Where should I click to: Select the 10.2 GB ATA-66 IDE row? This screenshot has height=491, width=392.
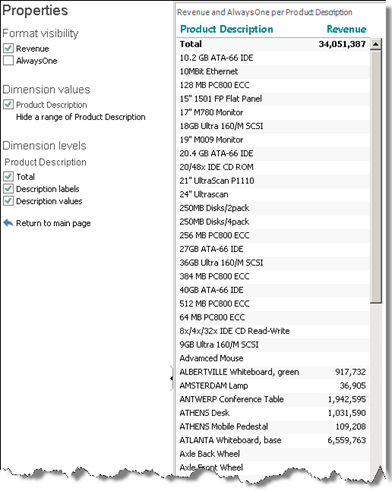[273, 58]
